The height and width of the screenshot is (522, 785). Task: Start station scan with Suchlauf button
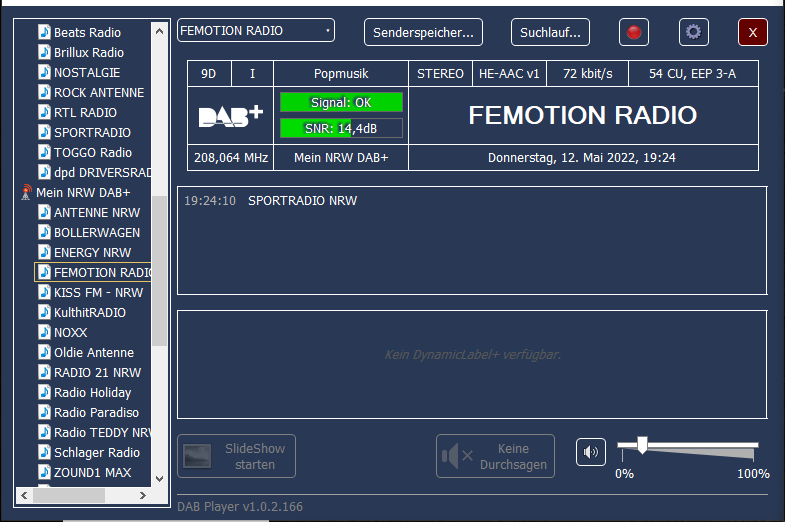click(550, 32)
